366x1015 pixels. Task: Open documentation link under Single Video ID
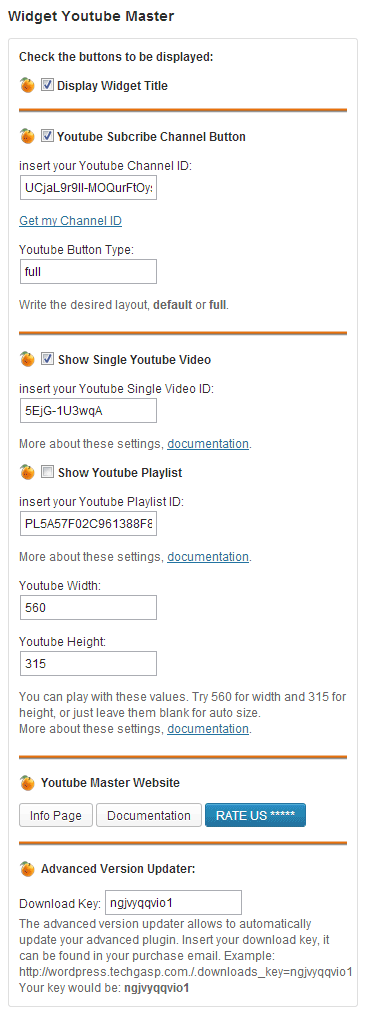click(x=208, y=444)
